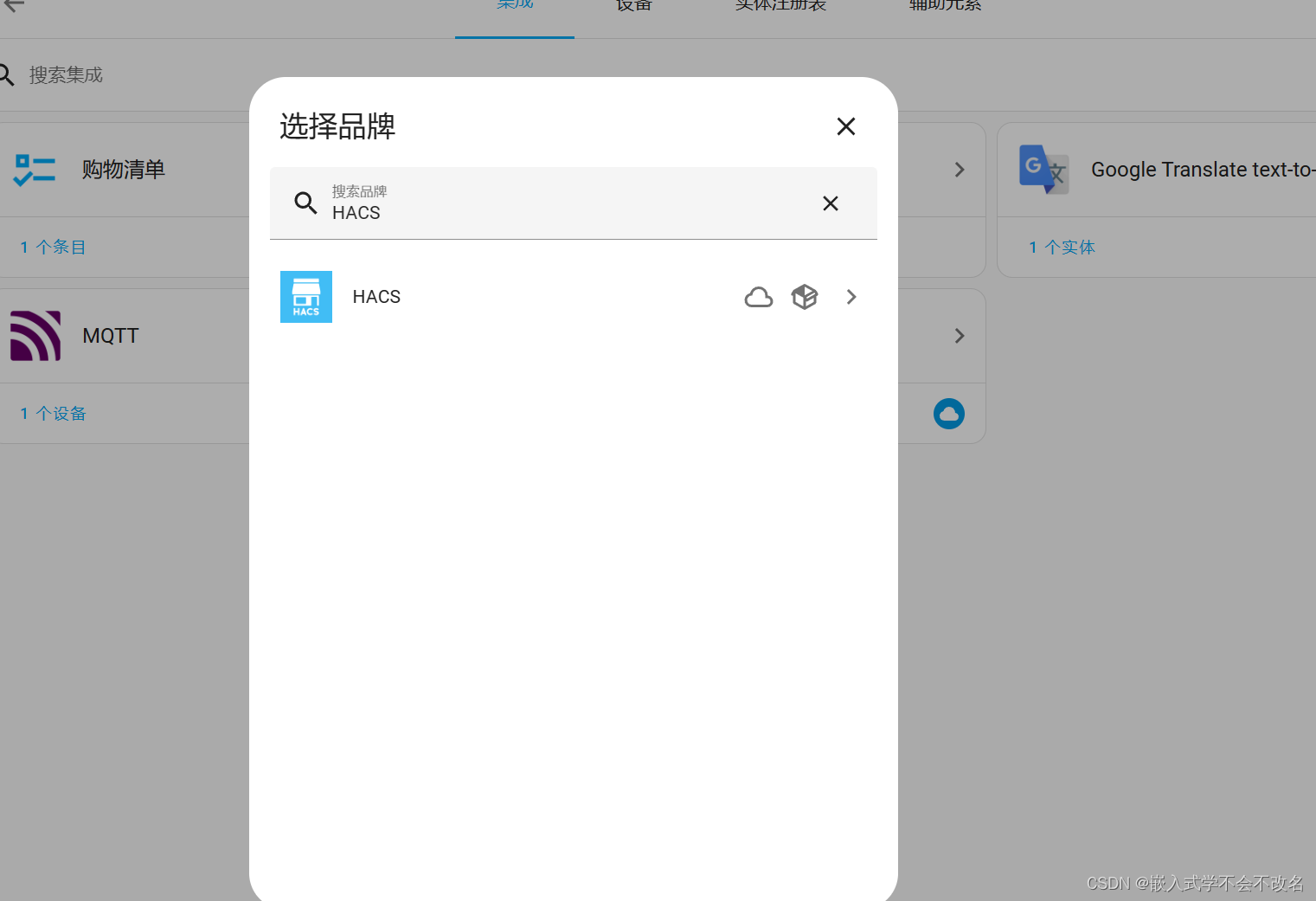Click the shopping list checklist icon
Image resolution: width=1316 pixels, height=901 pixels.
[35, 170]
